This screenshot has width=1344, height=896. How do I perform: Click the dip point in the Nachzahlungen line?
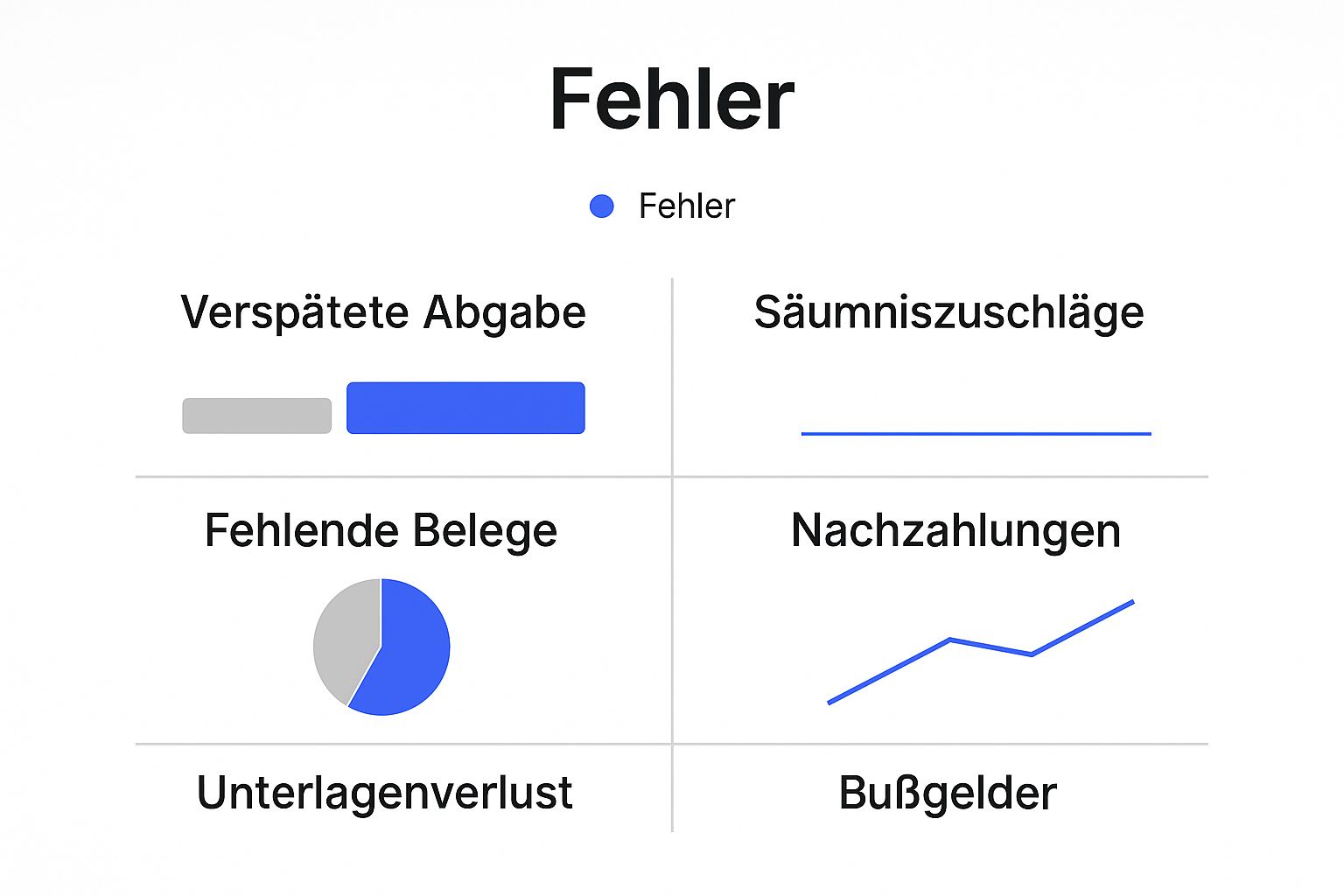pos(1032,654)
